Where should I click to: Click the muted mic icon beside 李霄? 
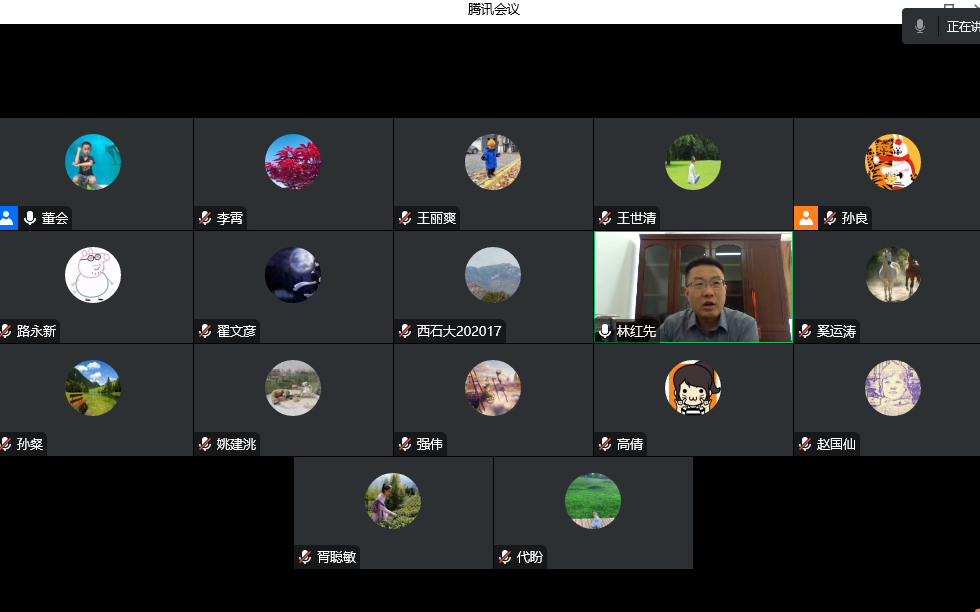[205, 218]
